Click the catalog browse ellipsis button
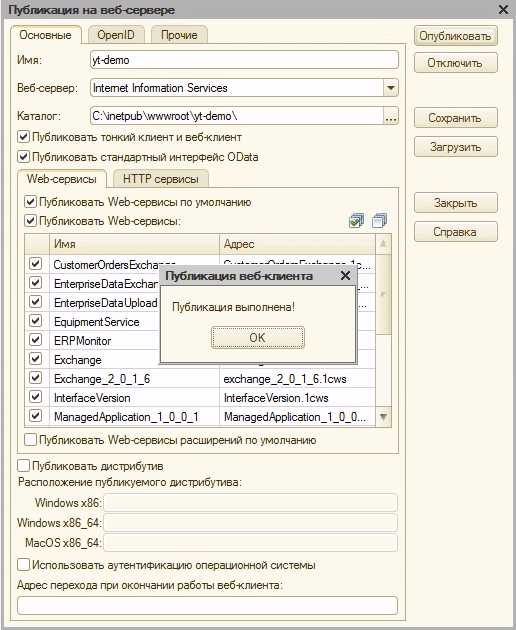The height and width of the screenshot is (630, 516). point(391,116)
